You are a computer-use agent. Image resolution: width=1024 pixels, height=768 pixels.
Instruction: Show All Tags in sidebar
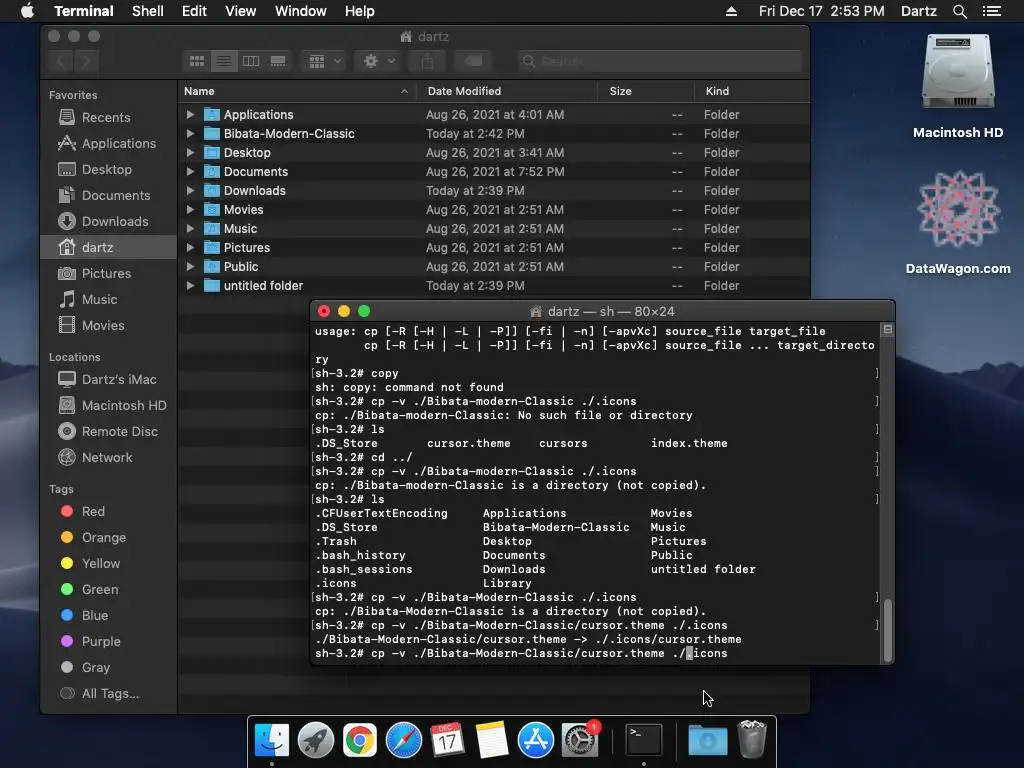[x=110, y=694]
